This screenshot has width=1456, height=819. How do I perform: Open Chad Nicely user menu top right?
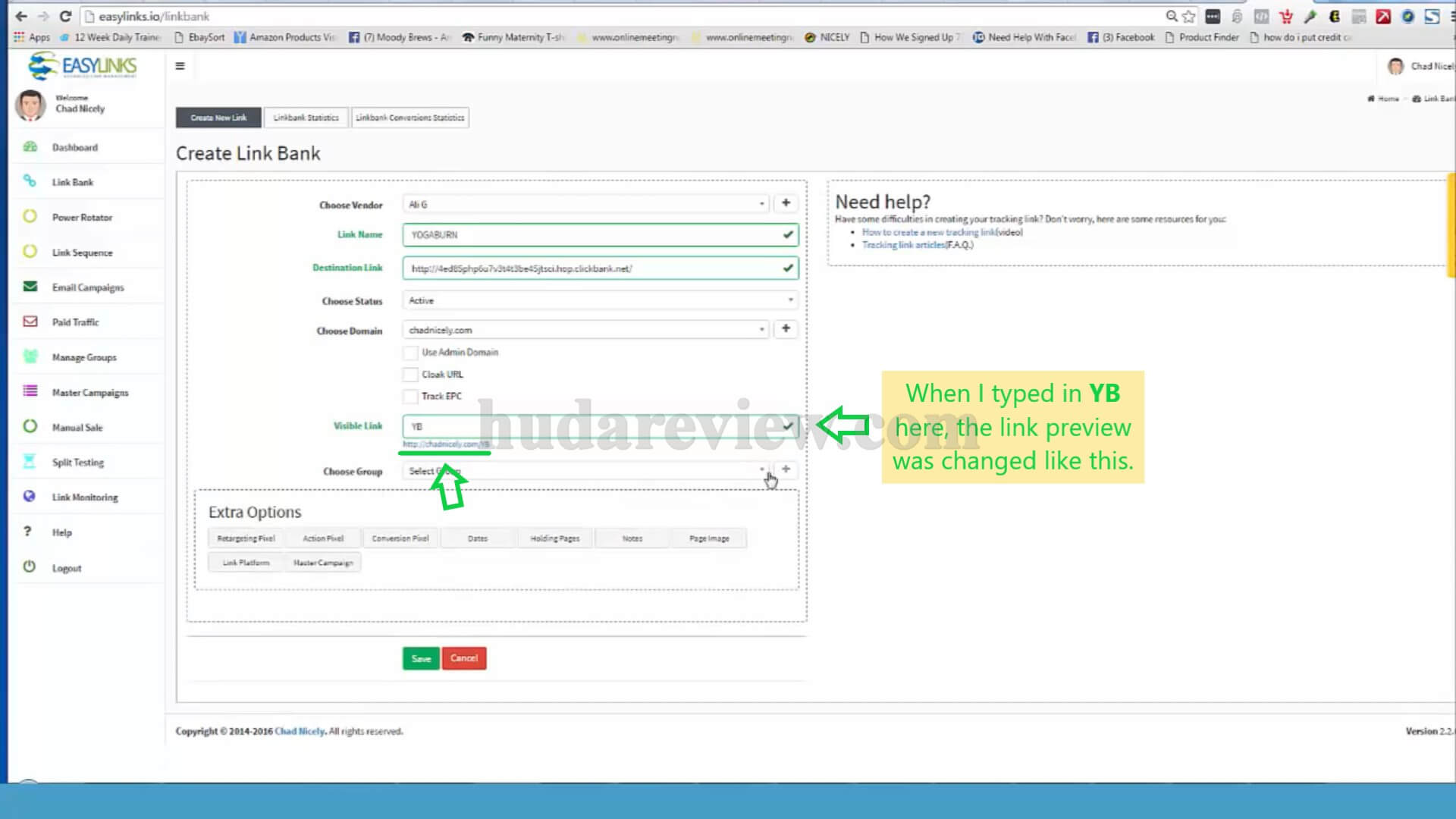click(x=1420, y=66)
